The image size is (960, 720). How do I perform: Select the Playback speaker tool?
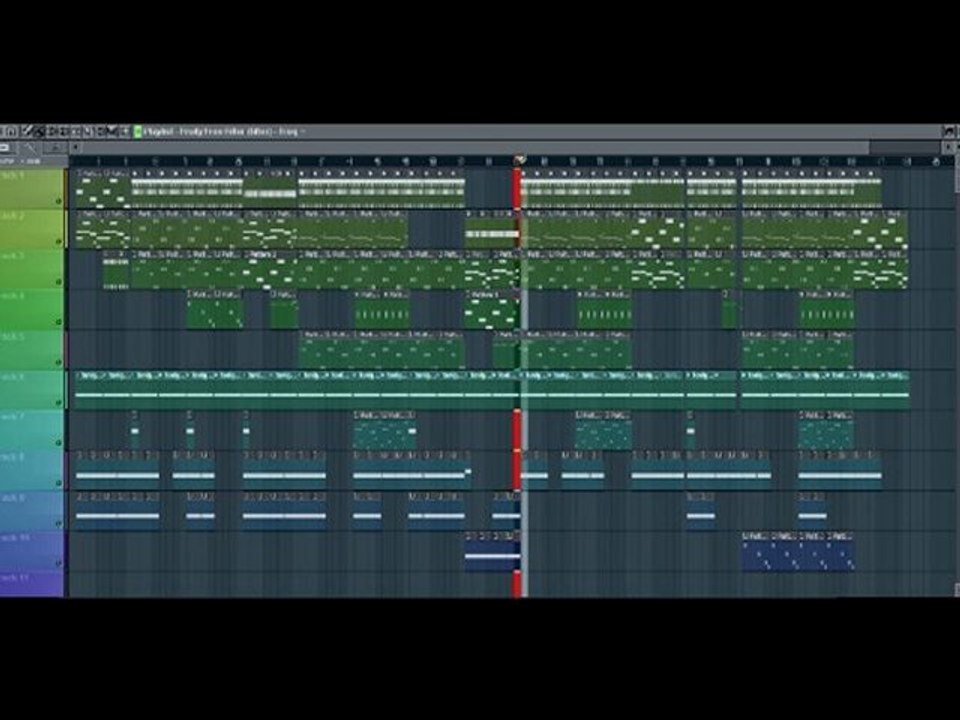(125, 131)
